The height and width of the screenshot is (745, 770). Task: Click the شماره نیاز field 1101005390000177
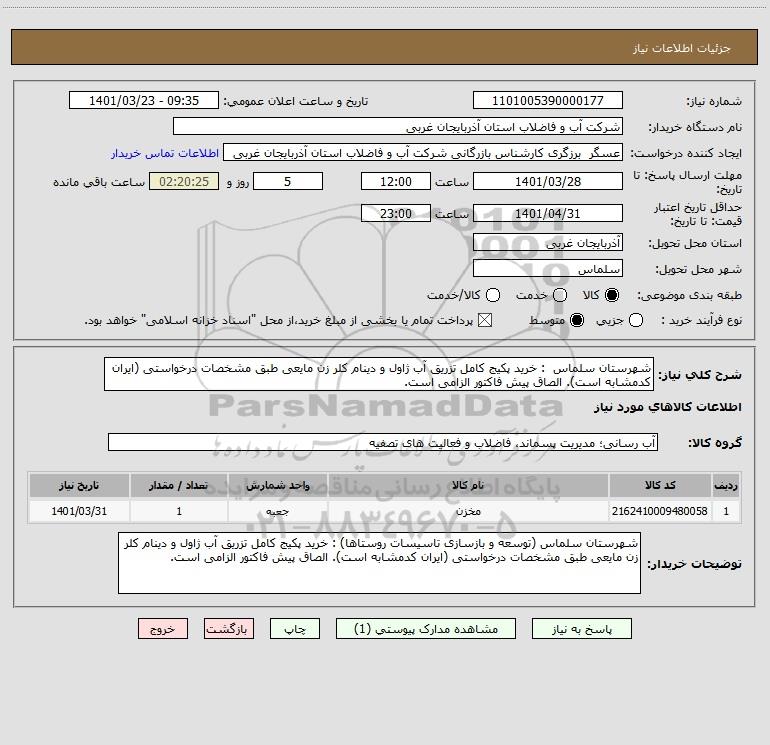[x=548, y=101]
